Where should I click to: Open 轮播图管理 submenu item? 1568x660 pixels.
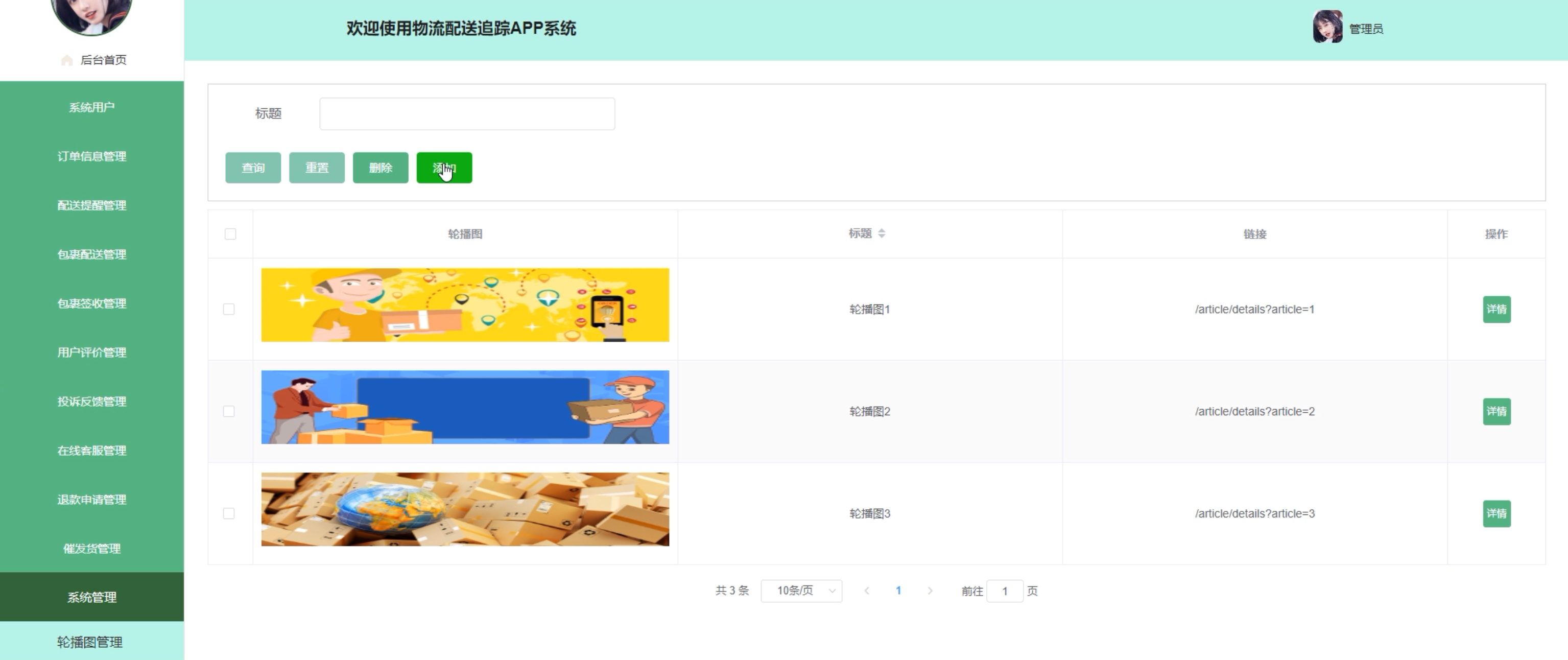(90, 642)
